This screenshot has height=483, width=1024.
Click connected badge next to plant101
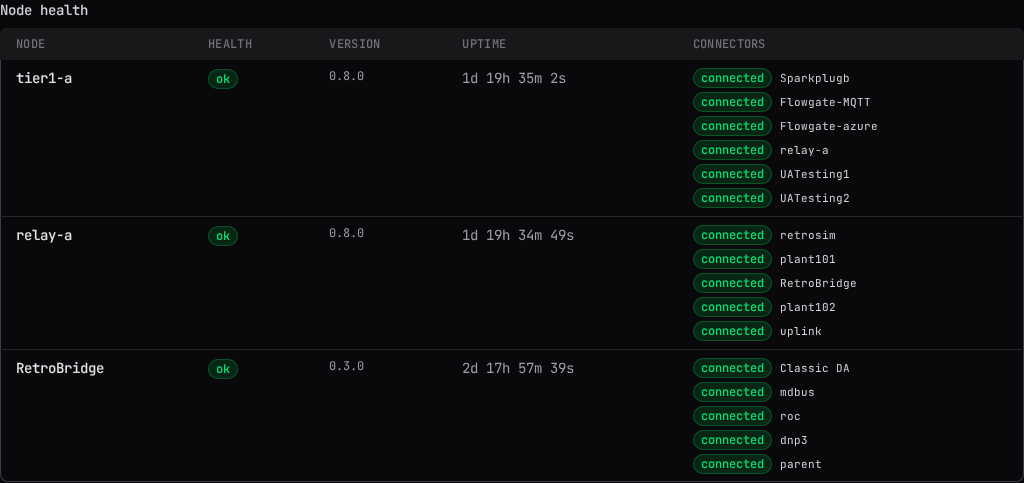pos(732,259)
